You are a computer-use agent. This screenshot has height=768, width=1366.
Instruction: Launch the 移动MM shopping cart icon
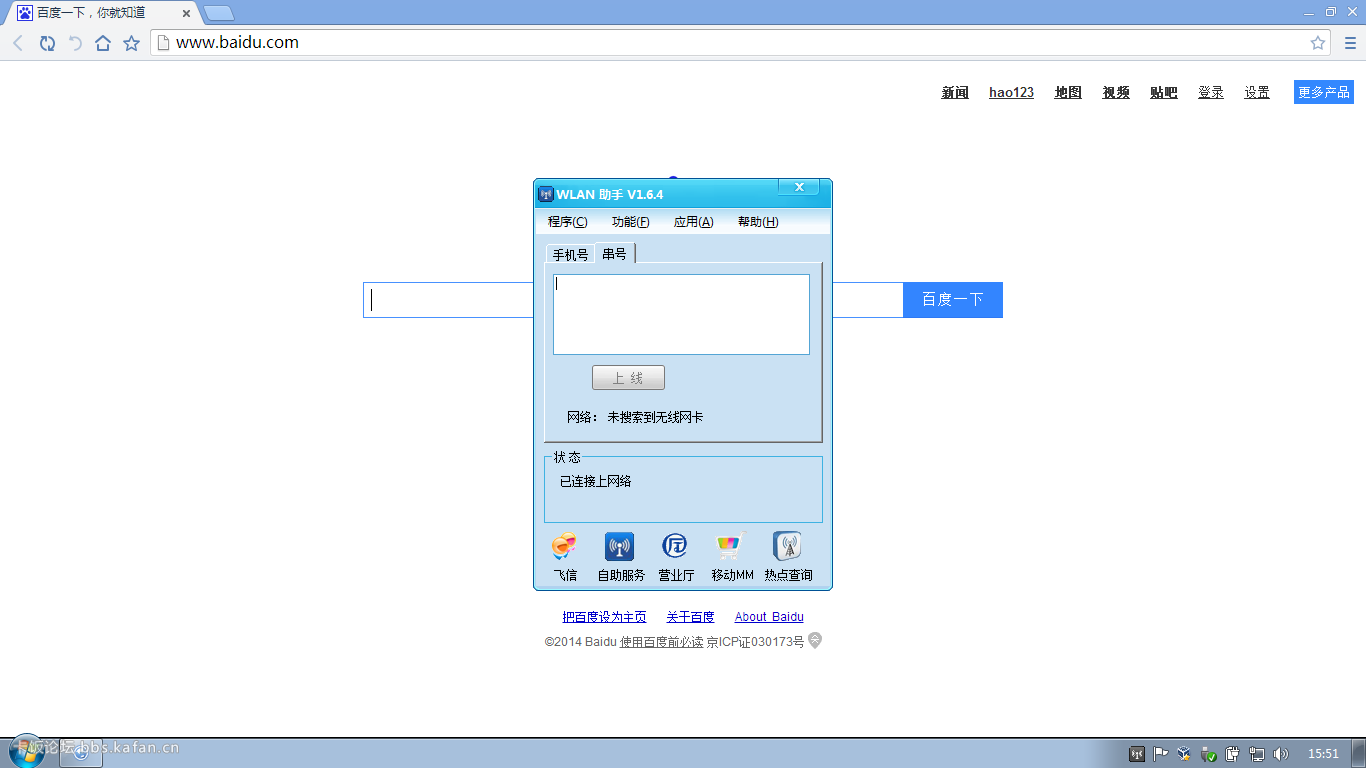point(731,547)
